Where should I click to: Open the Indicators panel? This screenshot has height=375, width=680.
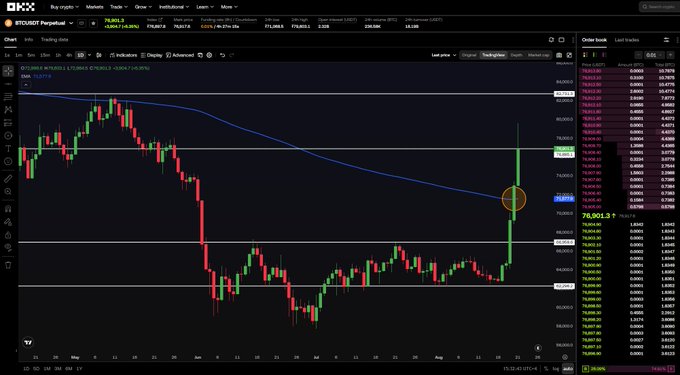pos(123,55)
